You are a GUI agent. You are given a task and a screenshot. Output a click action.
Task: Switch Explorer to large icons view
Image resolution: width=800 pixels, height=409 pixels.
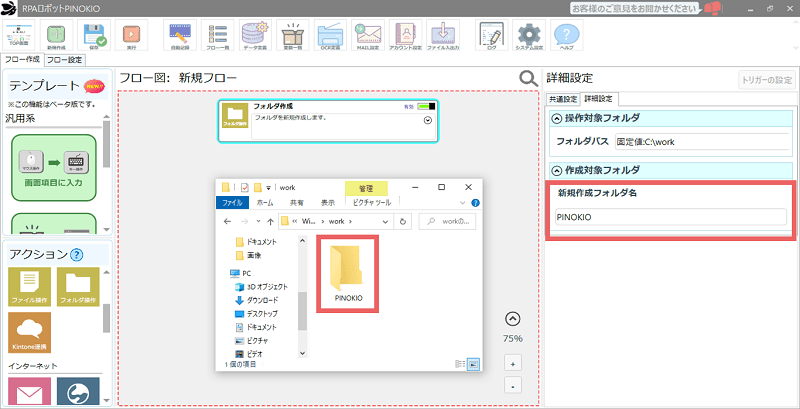click(x=474, y=364)
